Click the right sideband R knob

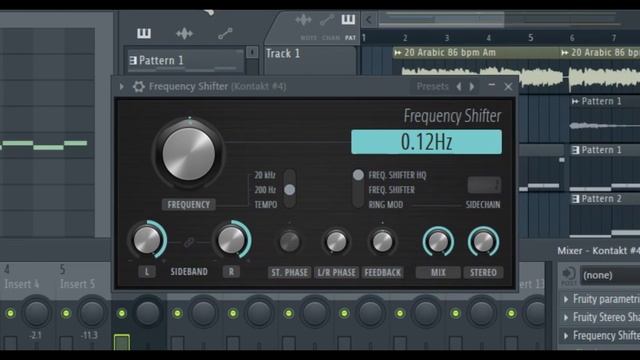(x=231, y=240)
